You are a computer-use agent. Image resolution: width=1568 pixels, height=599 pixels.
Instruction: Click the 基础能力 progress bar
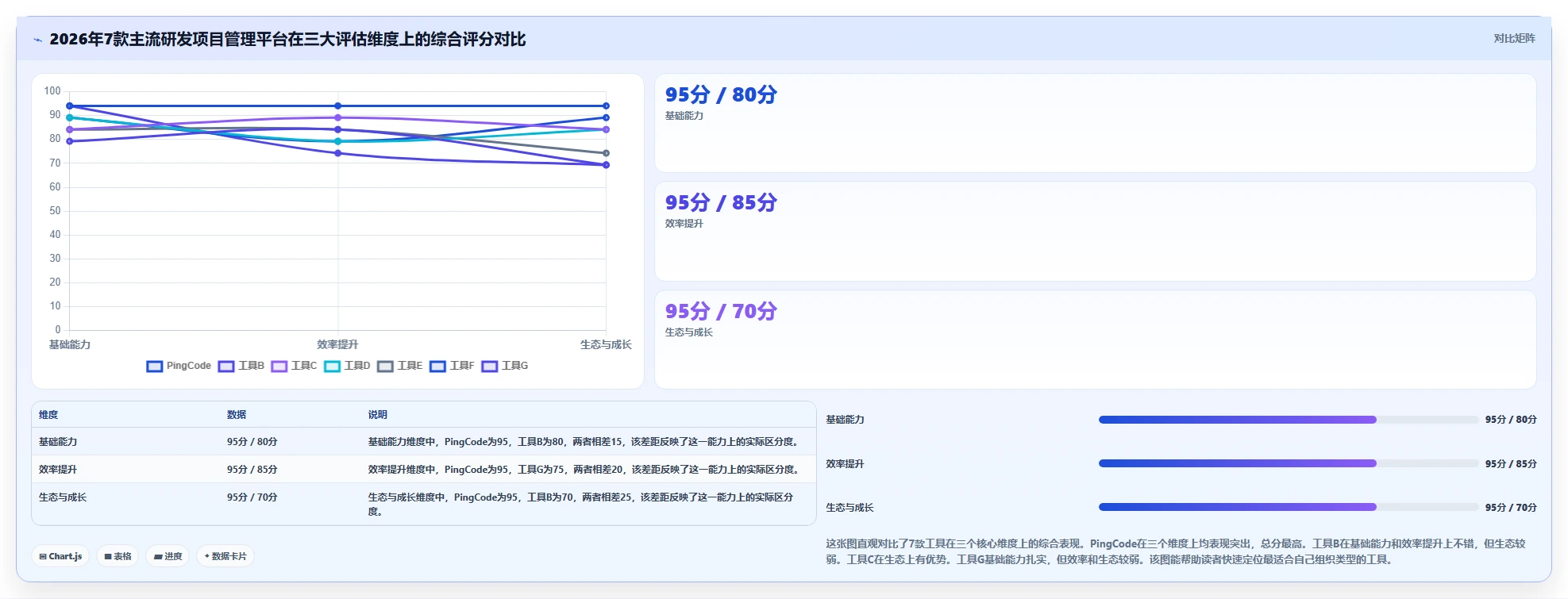(1288, 420)
